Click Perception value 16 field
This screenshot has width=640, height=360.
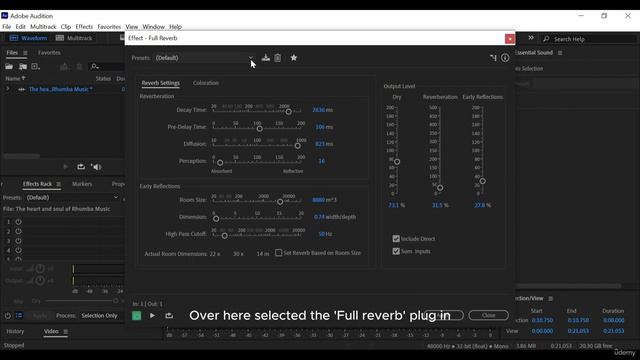click(322, 161)
